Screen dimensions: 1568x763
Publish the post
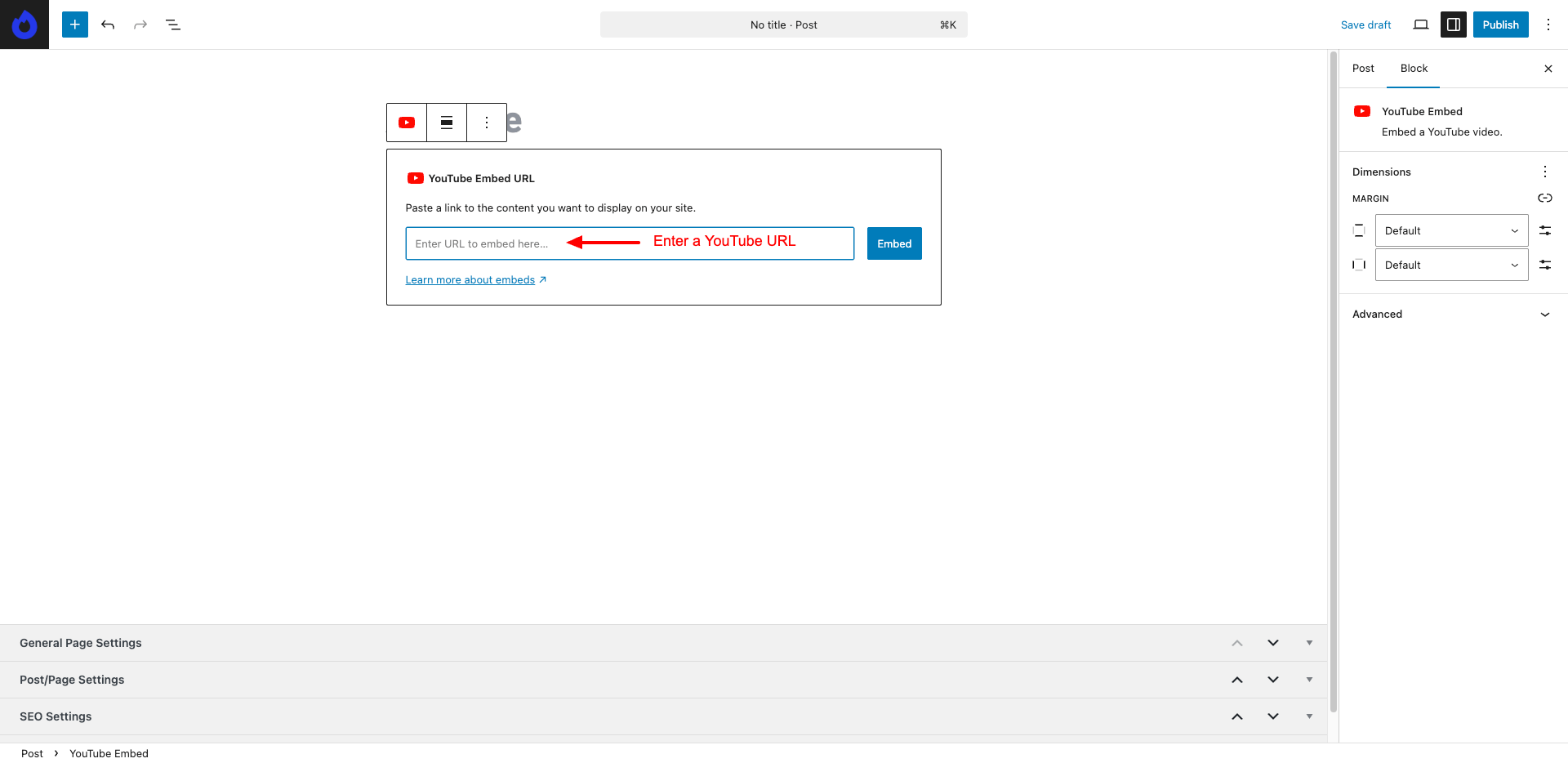click(x=1501, y=25)
